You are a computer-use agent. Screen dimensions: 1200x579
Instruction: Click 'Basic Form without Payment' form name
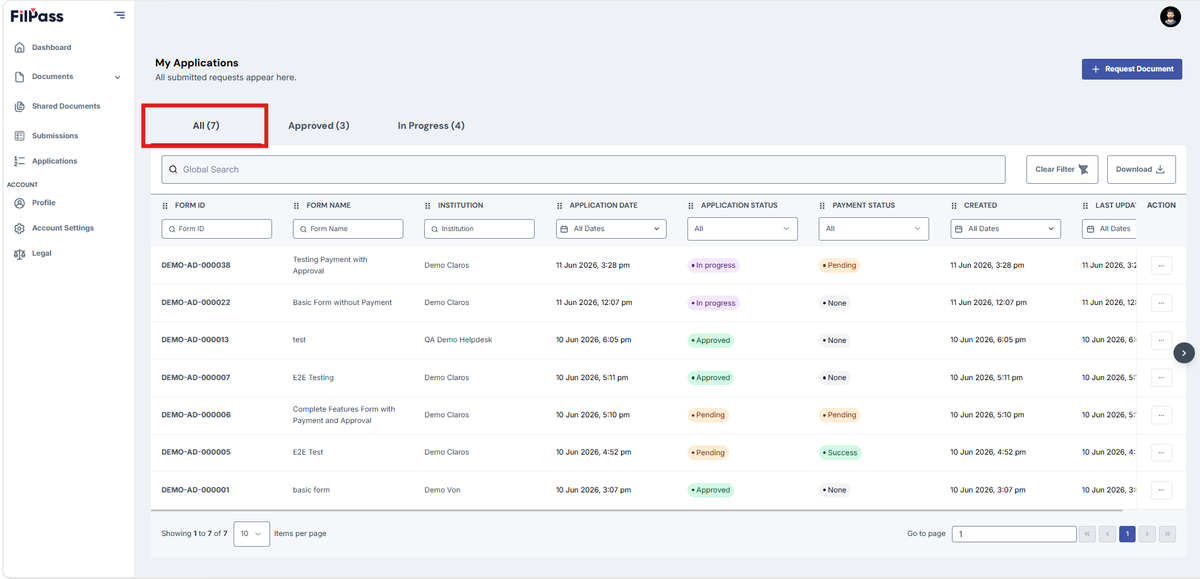[x=342, y=302]
